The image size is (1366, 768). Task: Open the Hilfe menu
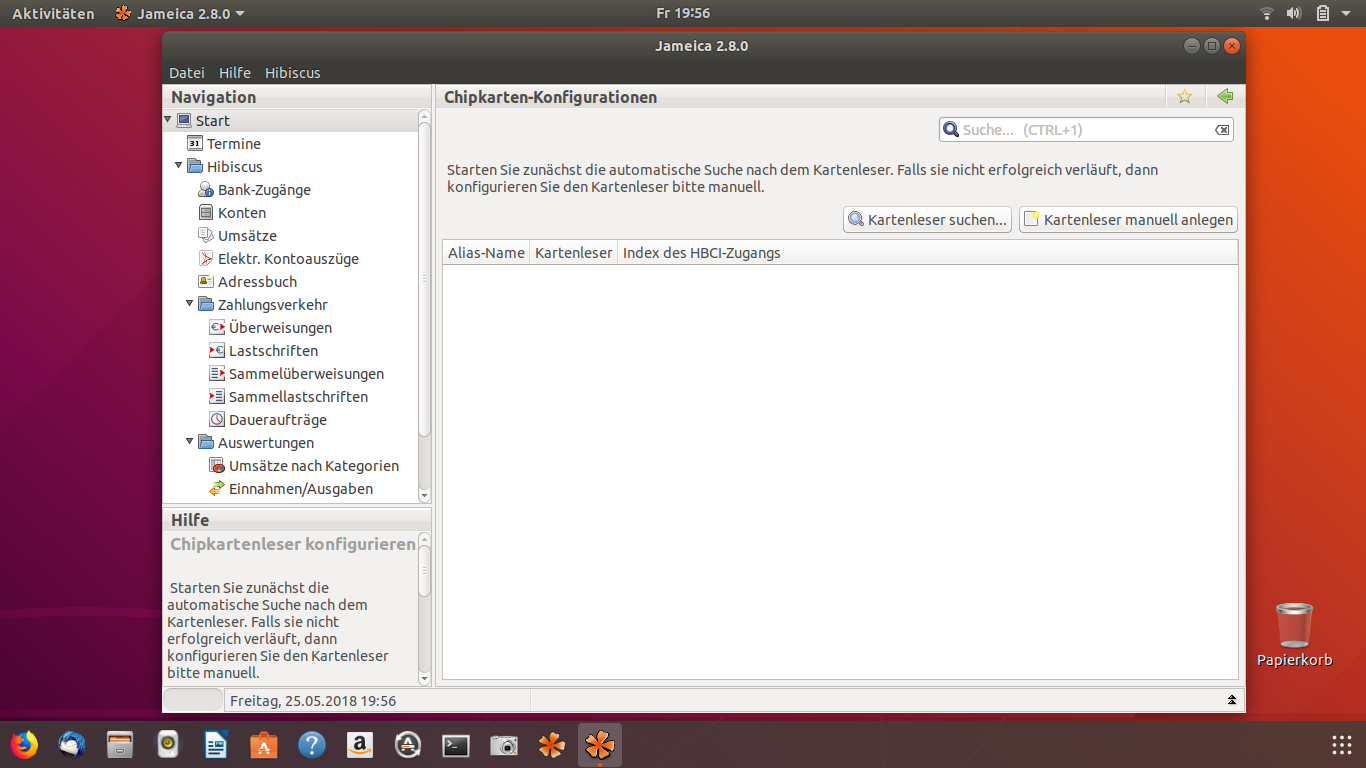click(x=235, y=73)
